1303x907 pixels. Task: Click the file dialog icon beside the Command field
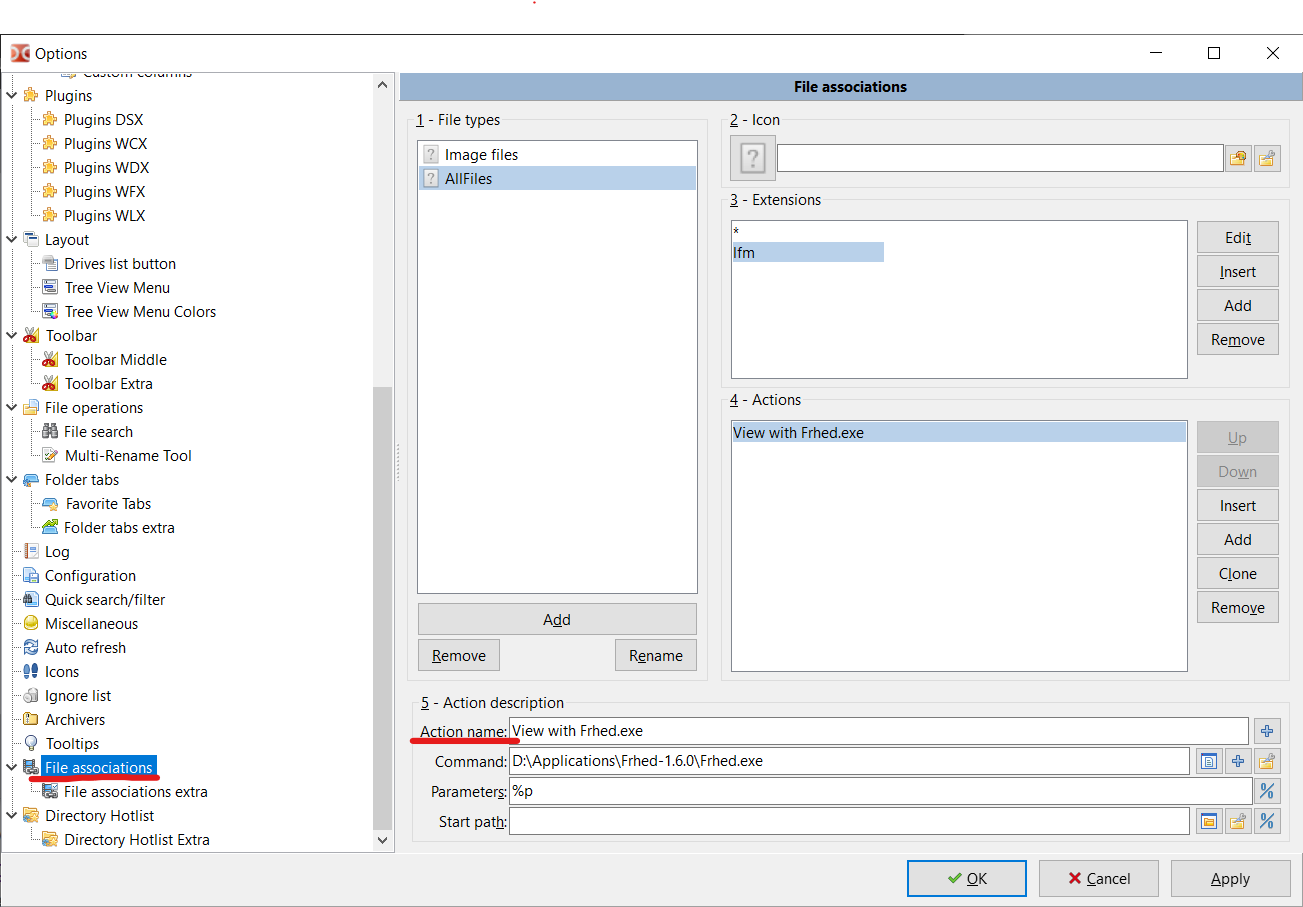[x=1209, y=761]
